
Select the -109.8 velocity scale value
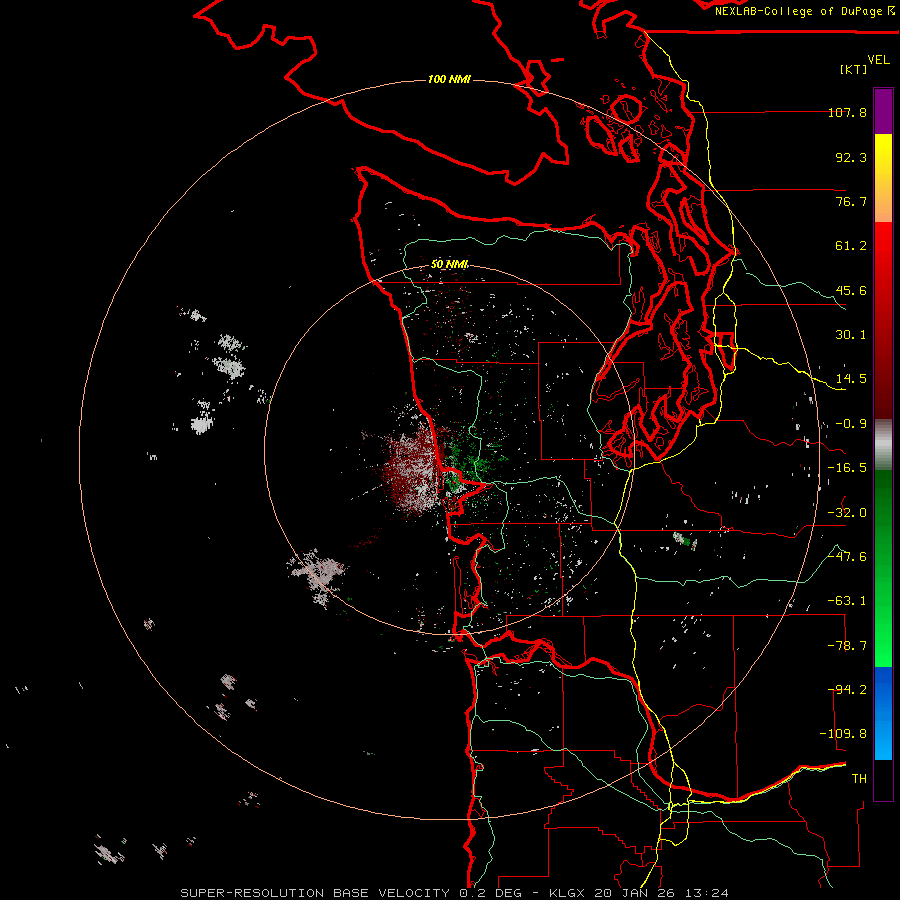pos(843,734)
